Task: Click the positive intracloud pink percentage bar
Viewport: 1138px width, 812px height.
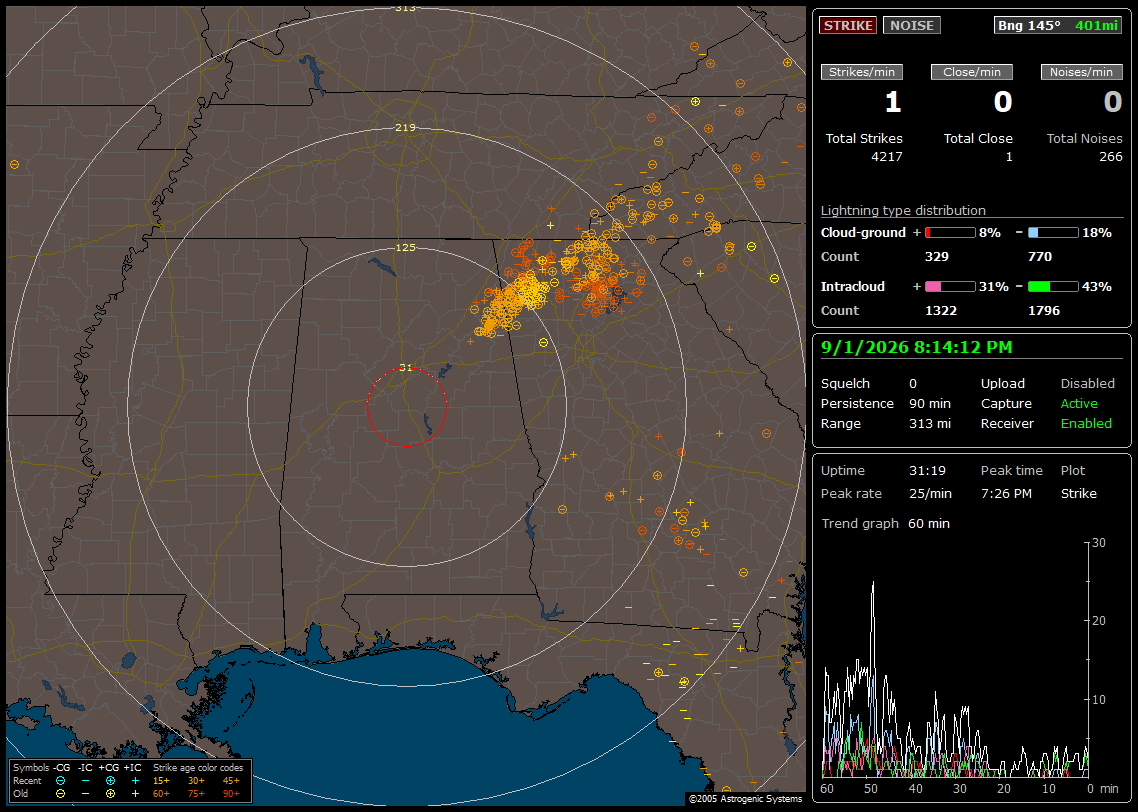Action: [x=950, y=287]
